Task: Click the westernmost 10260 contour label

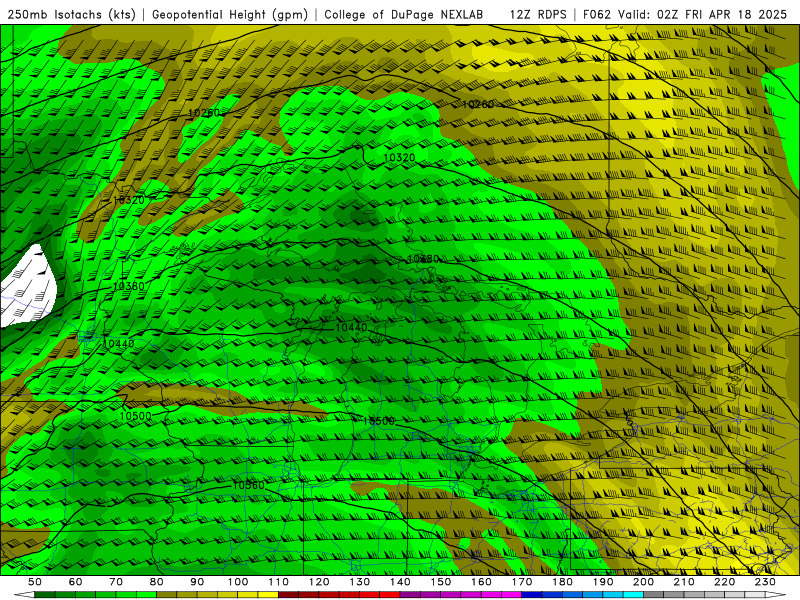Action: point(204,113)
